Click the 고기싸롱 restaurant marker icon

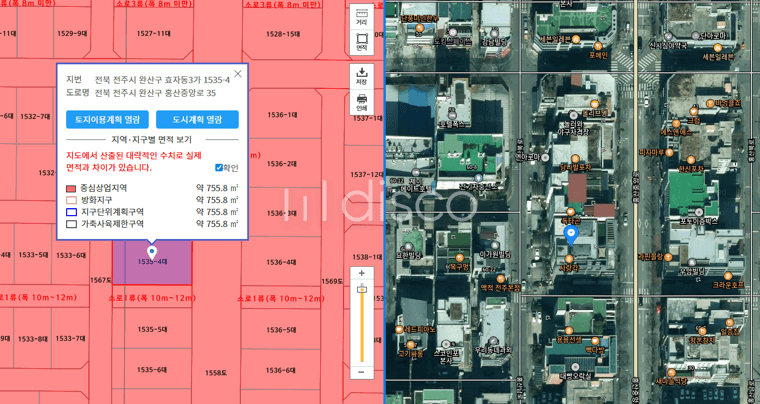tap(411, 345)
